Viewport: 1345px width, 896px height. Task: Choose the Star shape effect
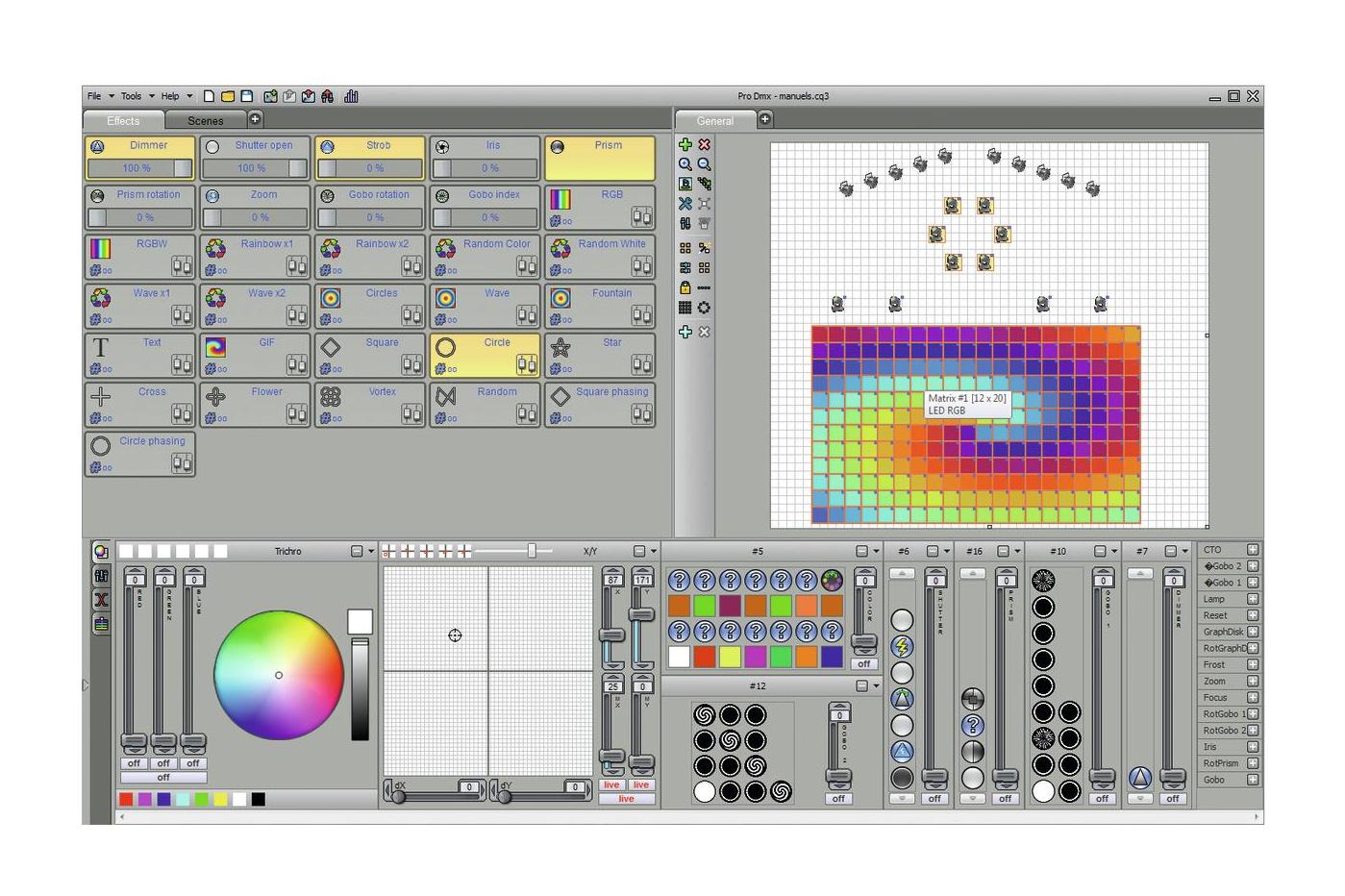[x=601, y=354]
